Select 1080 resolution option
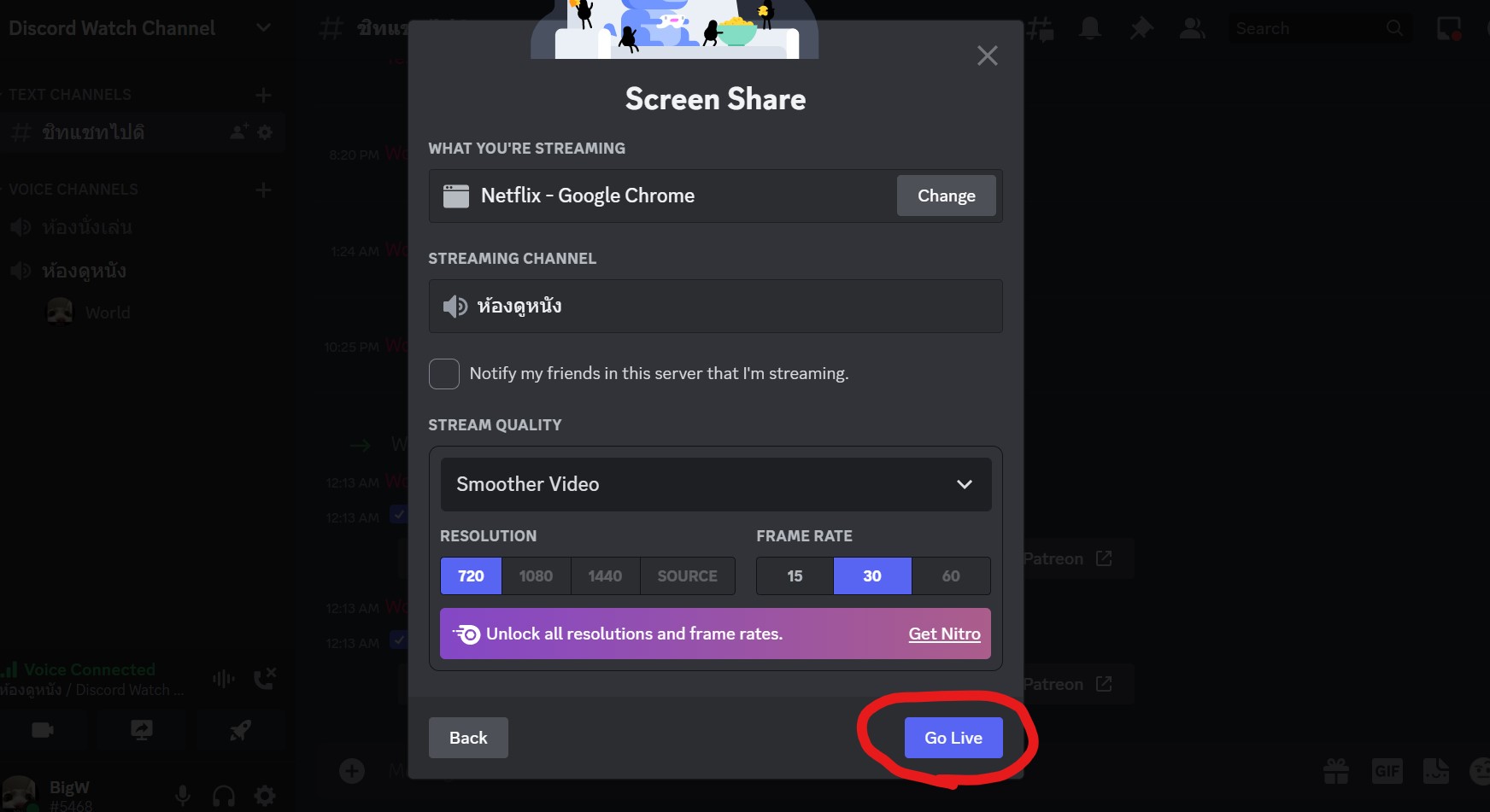The height and width of the screenshot is (812, 1490). click(x=536, y=576)
